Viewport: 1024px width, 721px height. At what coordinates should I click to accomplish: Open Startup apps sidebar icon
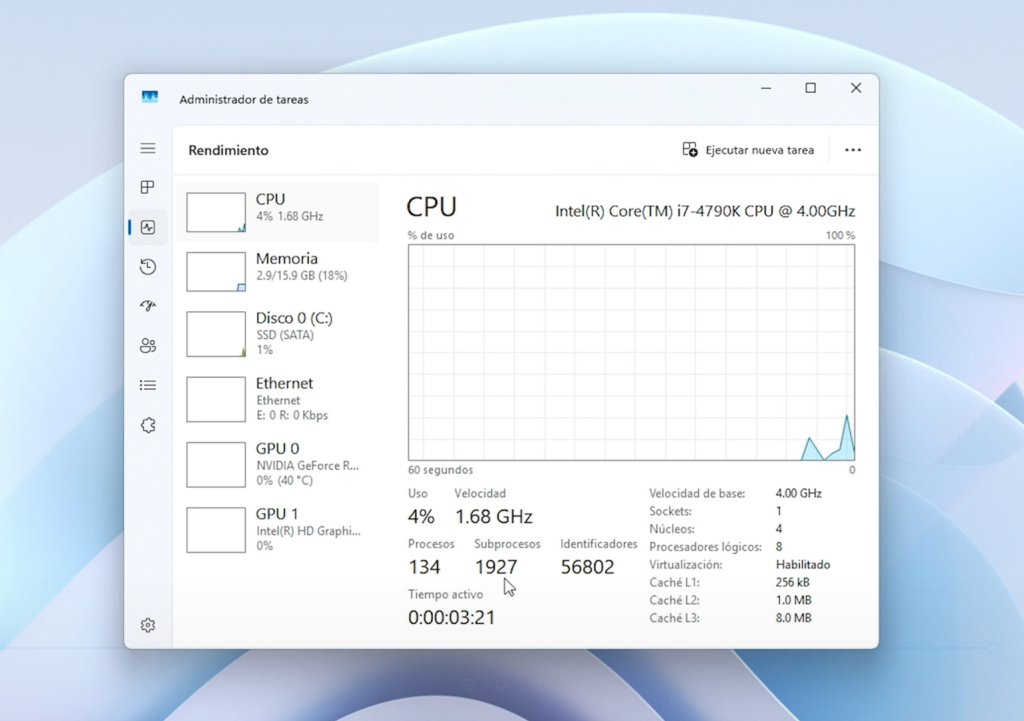tap(148, 306)
